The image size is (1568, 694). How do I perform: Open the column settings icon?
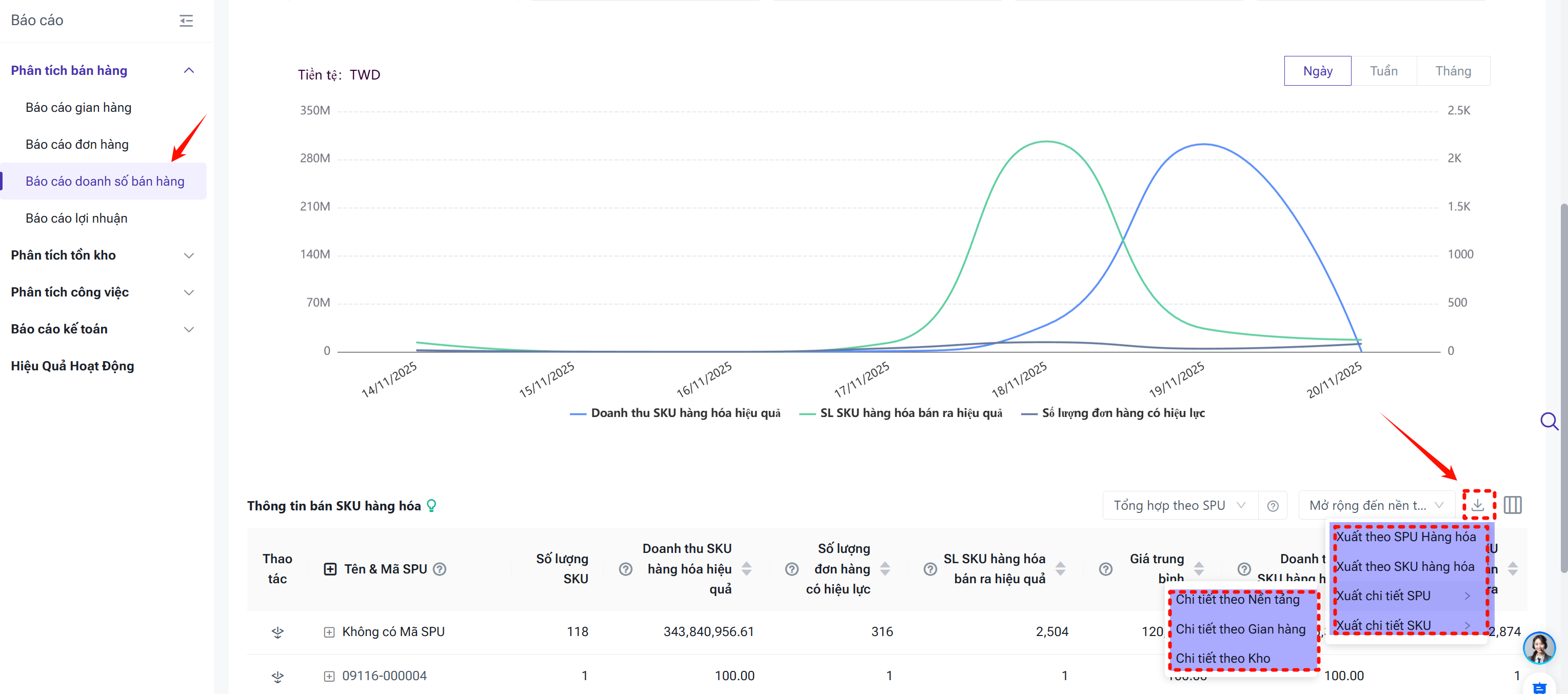tap(1512, 505)
